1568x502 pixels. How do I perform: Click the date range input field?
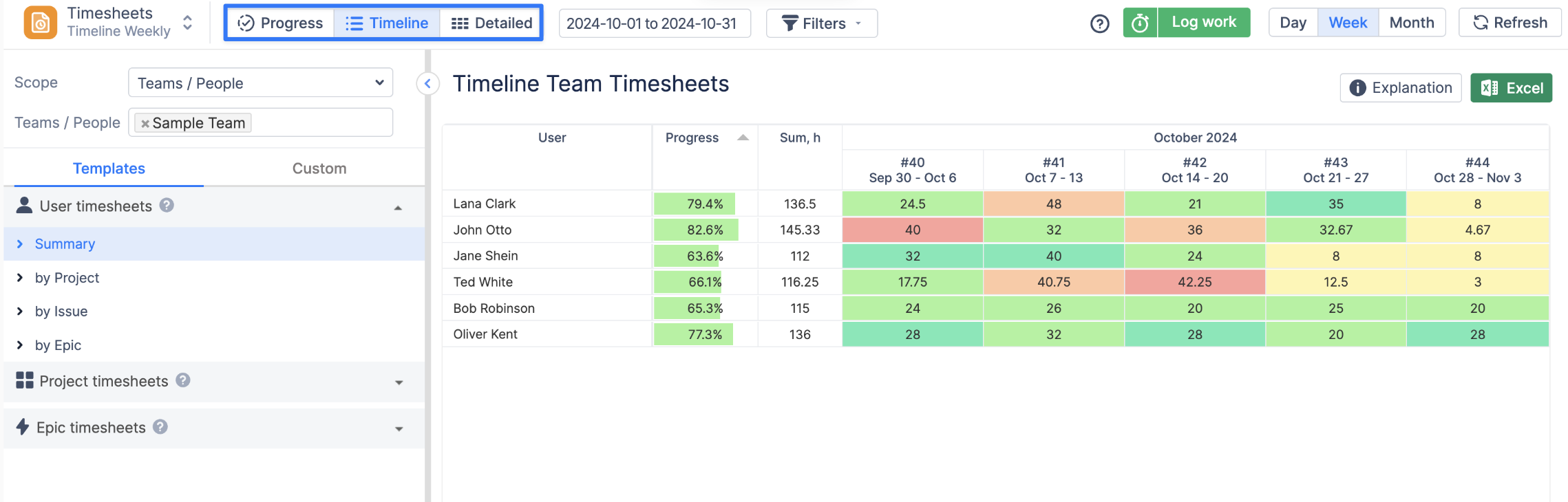click(x=654, y=23)
